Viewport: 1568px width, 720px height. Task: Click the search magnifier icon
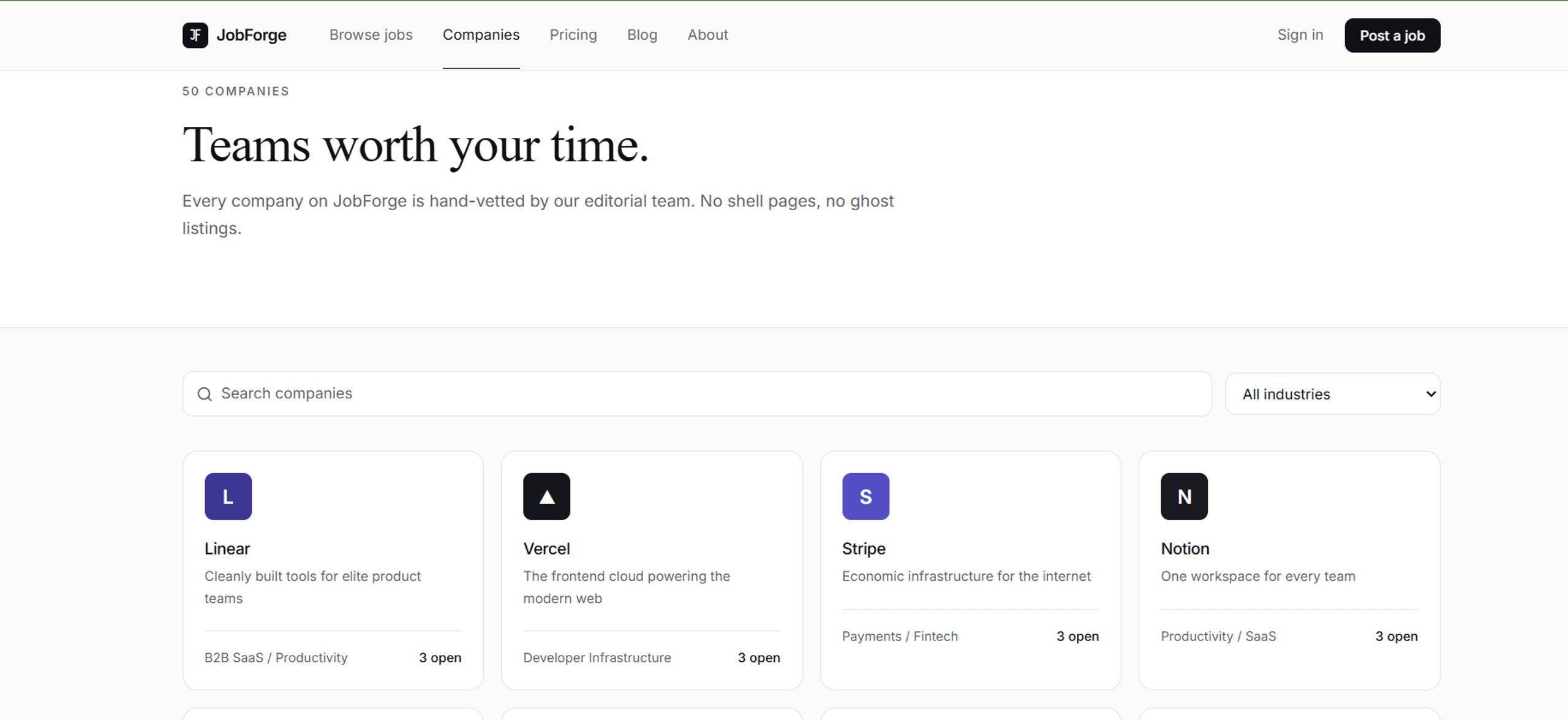[x=205, y=394]
